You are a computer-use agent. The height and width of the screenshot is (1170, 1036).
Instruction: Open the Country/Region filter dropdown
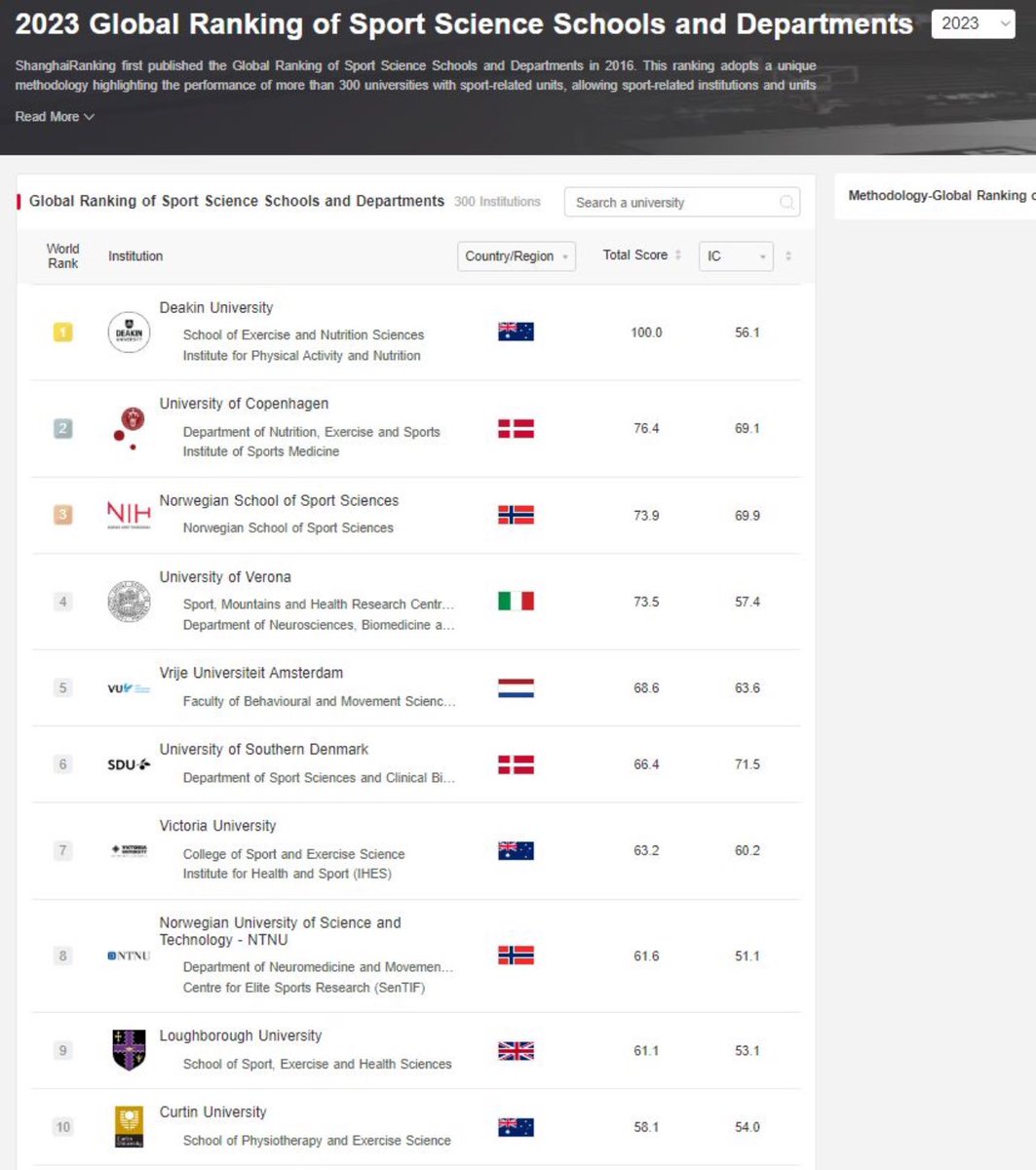coord(517,256)
